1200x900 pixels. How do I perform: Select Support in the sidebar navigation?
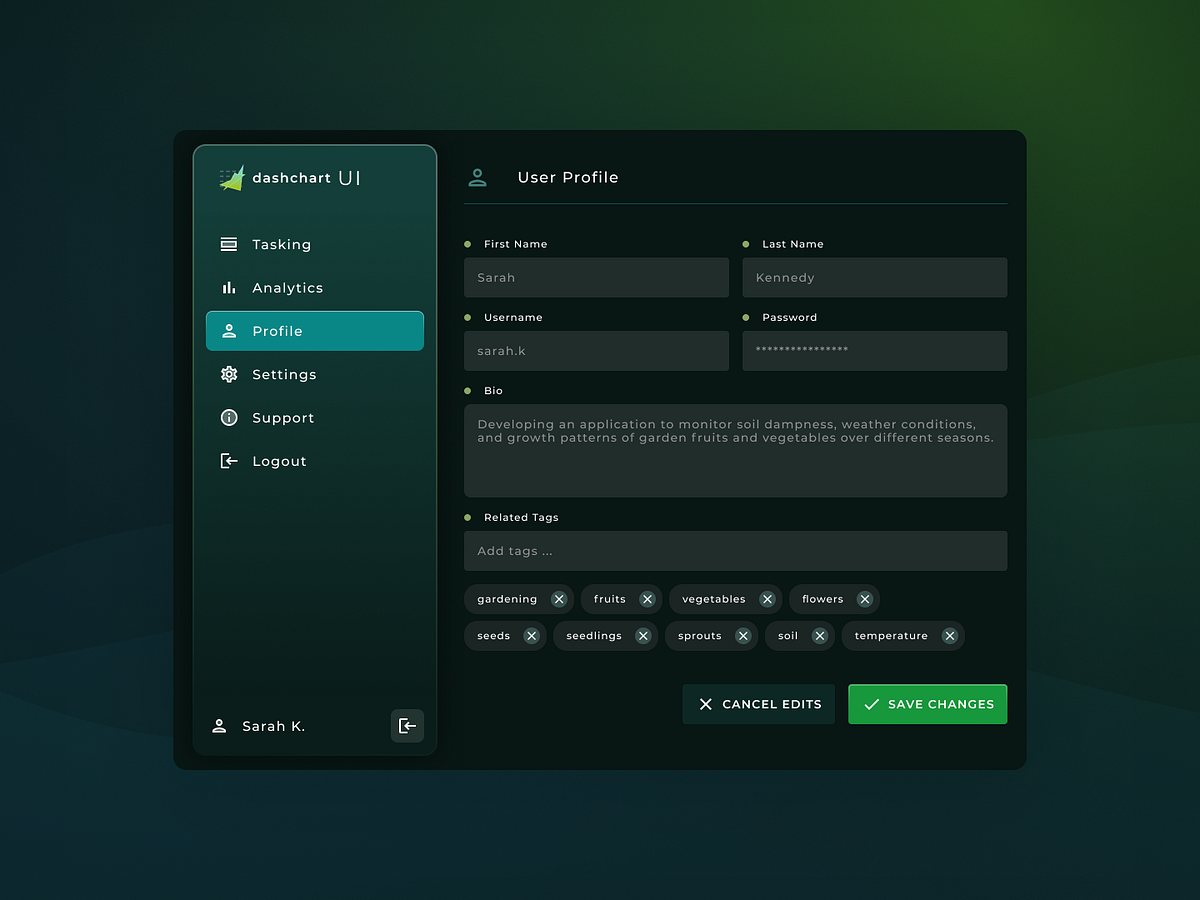[283, 417]
